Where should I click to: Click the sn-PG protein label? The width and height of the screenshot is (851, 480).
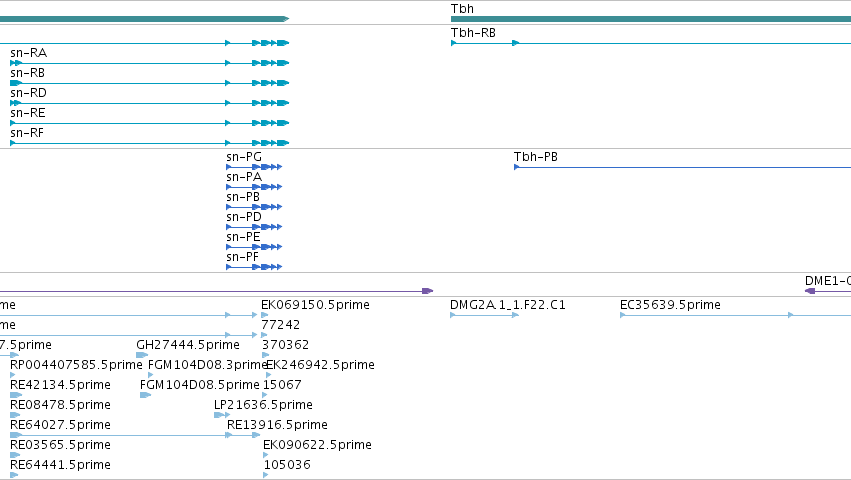[x=244, y=157]
